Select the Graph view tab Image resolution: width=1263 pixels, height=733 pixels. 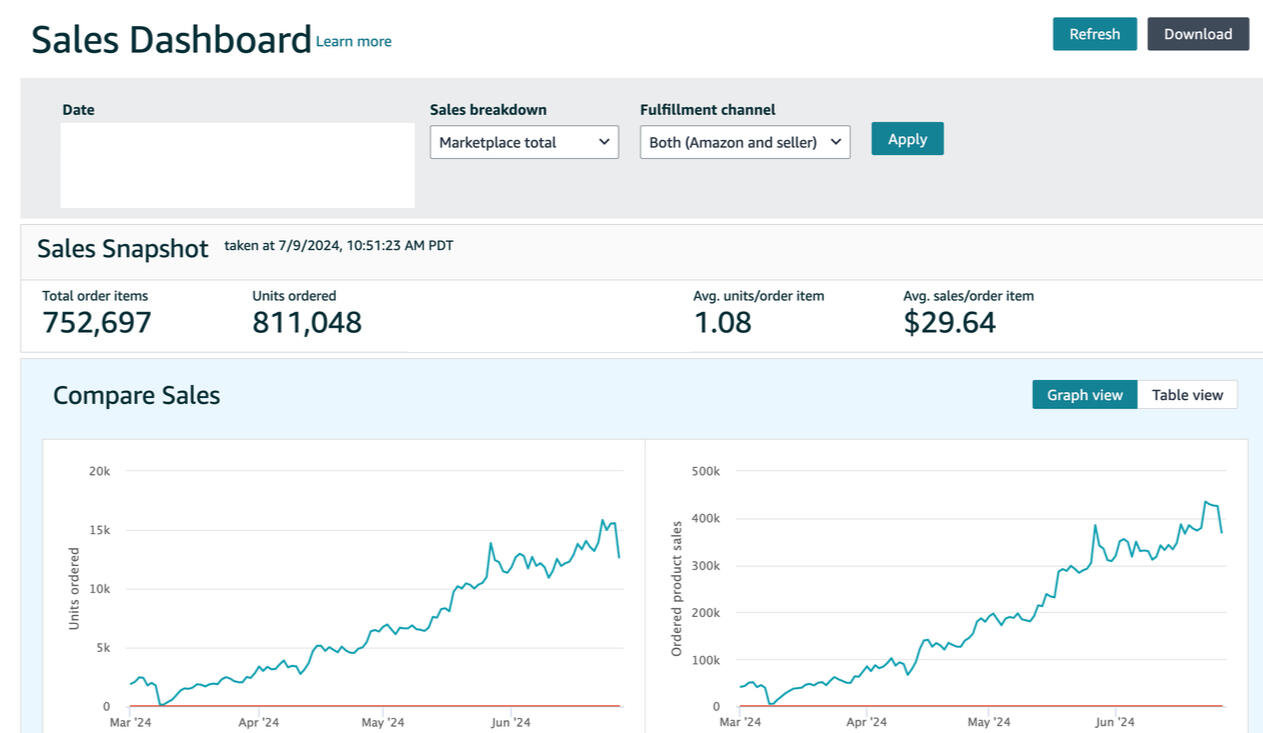(1084, 395)
